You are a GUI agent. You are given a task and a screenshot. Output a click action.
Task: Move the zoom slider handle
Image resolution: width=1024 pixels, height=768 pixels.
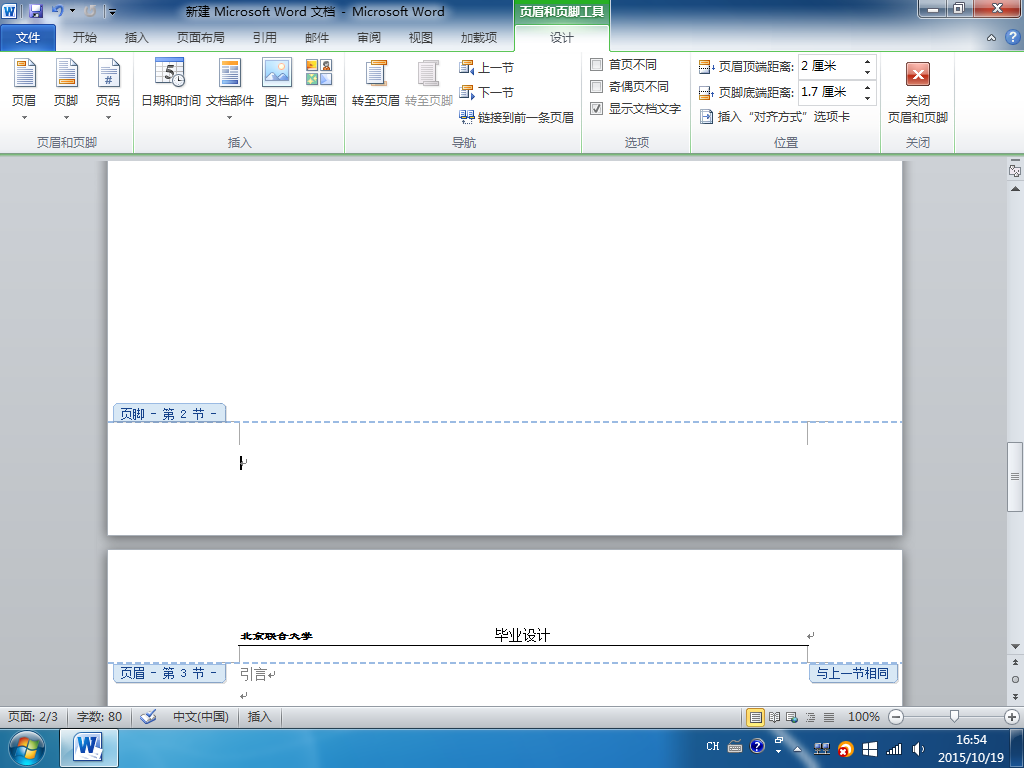[954, 717]
